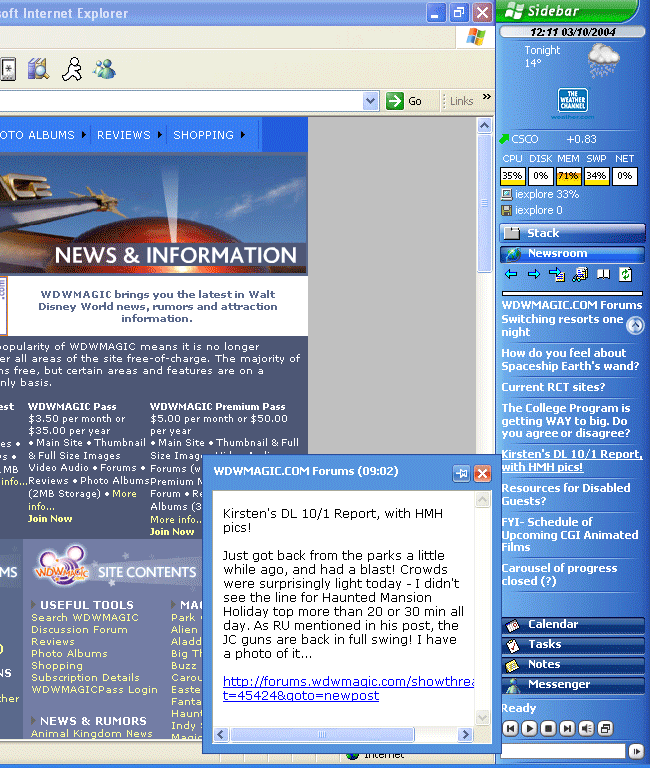Click the Newsroom forward arrow icon

click(533, 274)
